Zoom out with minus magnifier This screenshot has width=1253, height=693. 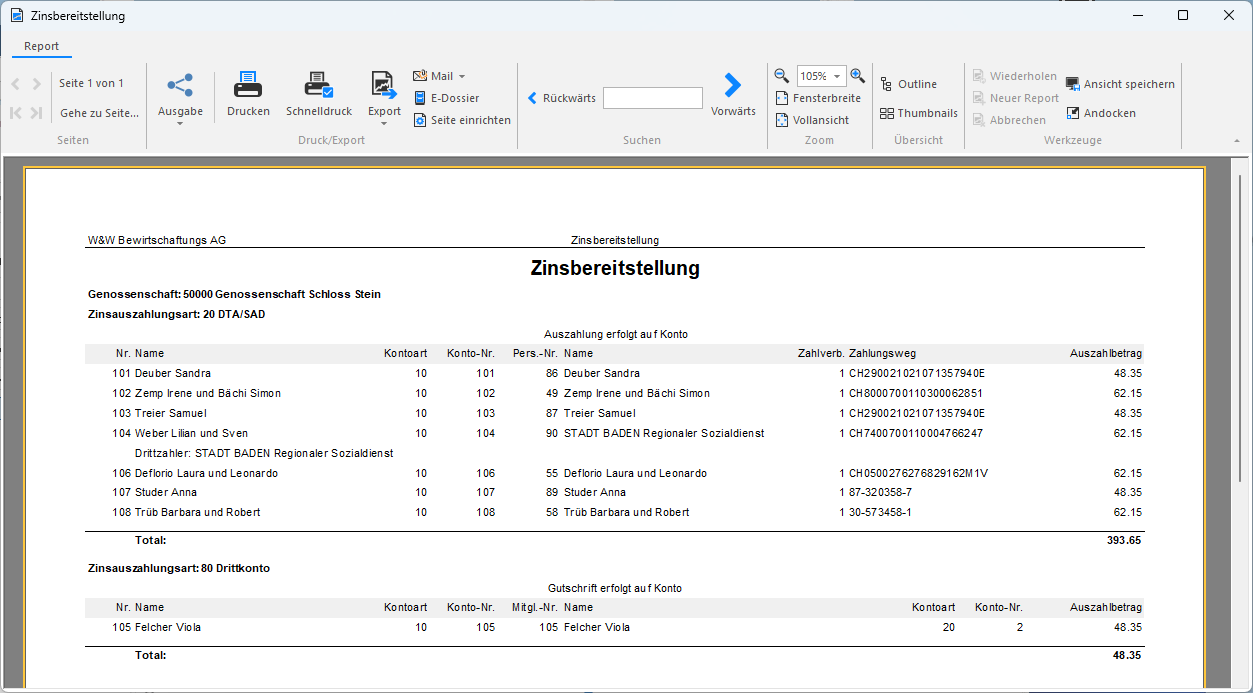pyautogui.click(x=782, y=75)
